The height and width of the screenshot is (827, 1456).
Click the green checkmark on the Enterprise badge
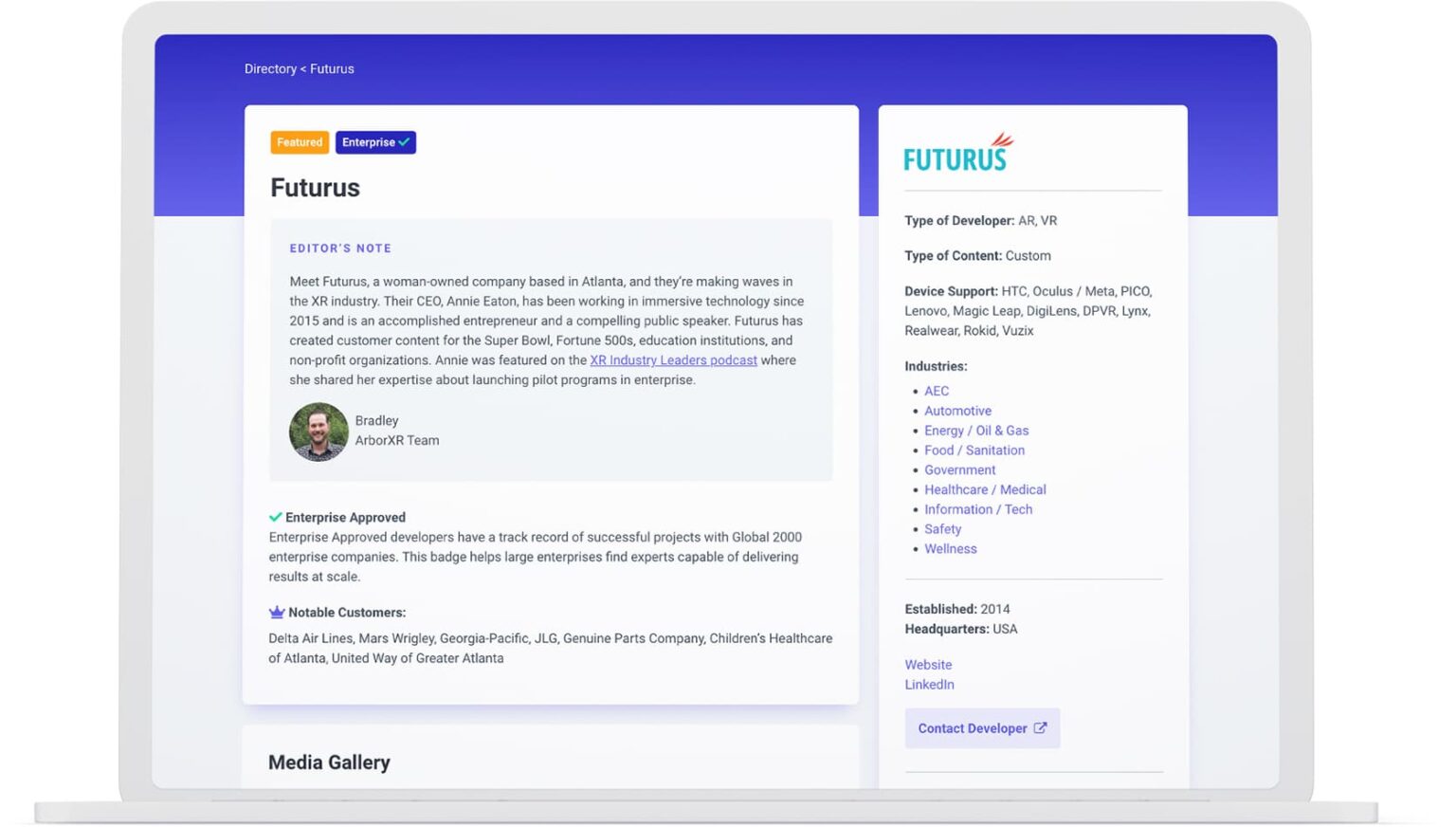point(403,142)
